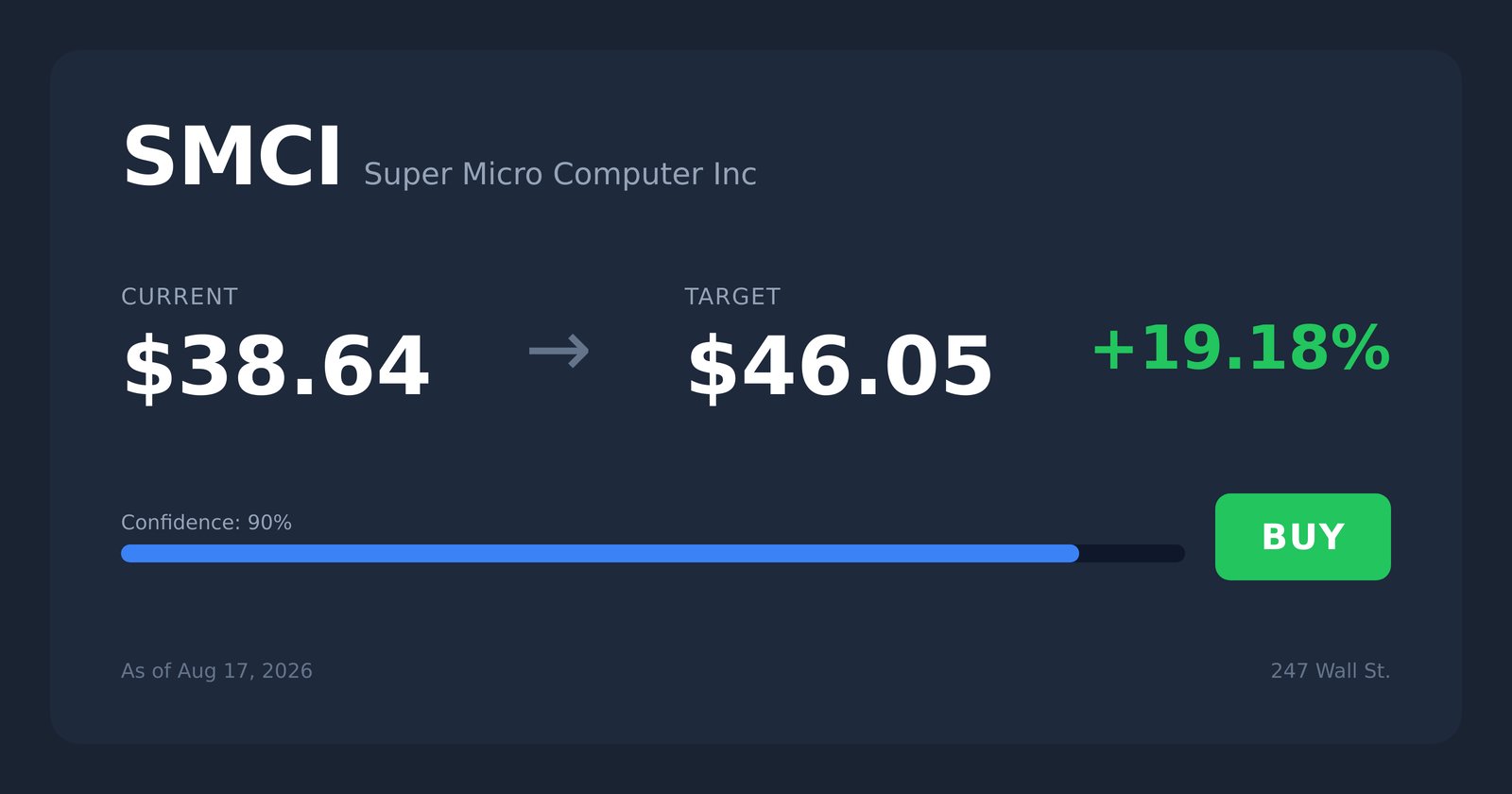The image size is (1512, 794).
Task: Click the blue confidence progress bar
Action: (x=600, y=553)
